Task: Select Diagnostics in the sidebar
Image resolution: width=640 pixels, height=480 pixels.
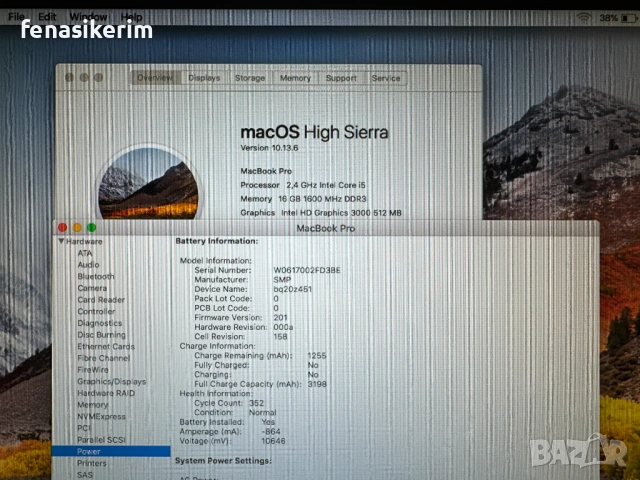Action: [x=100, y=323]
